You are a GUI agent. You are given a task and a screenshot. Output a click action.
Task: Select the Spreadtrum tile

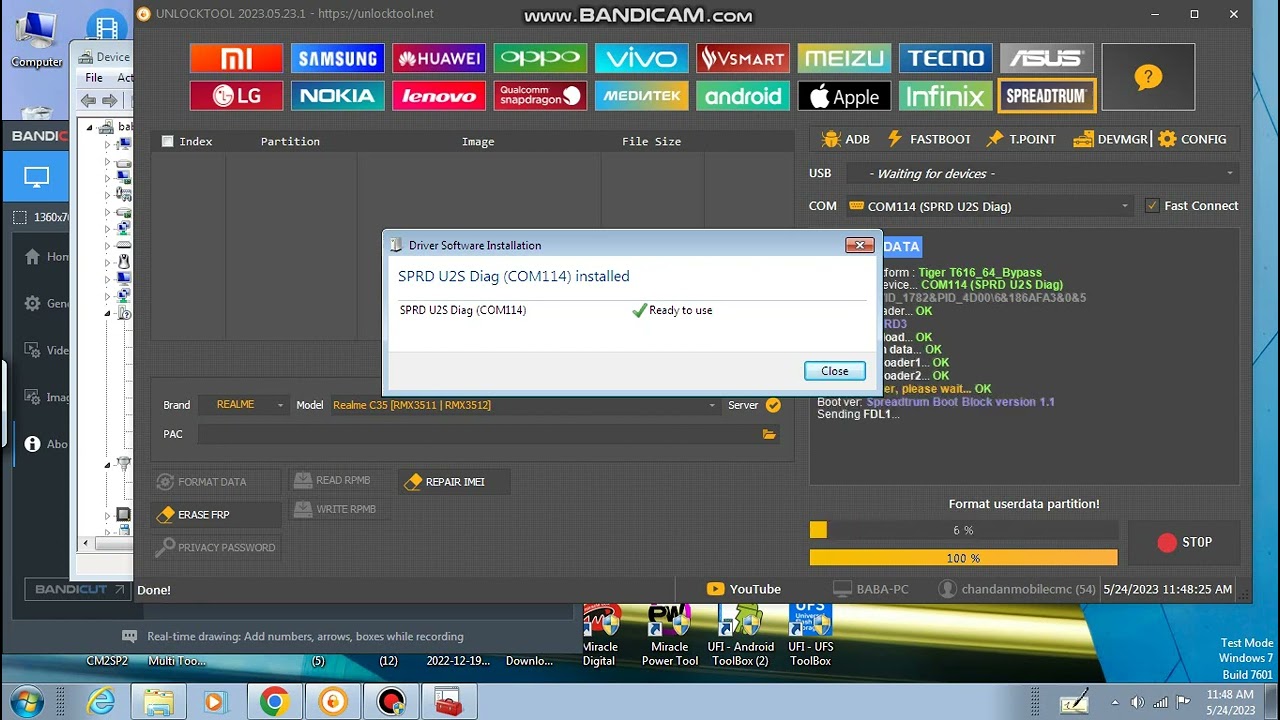(x=1047, y=96)
